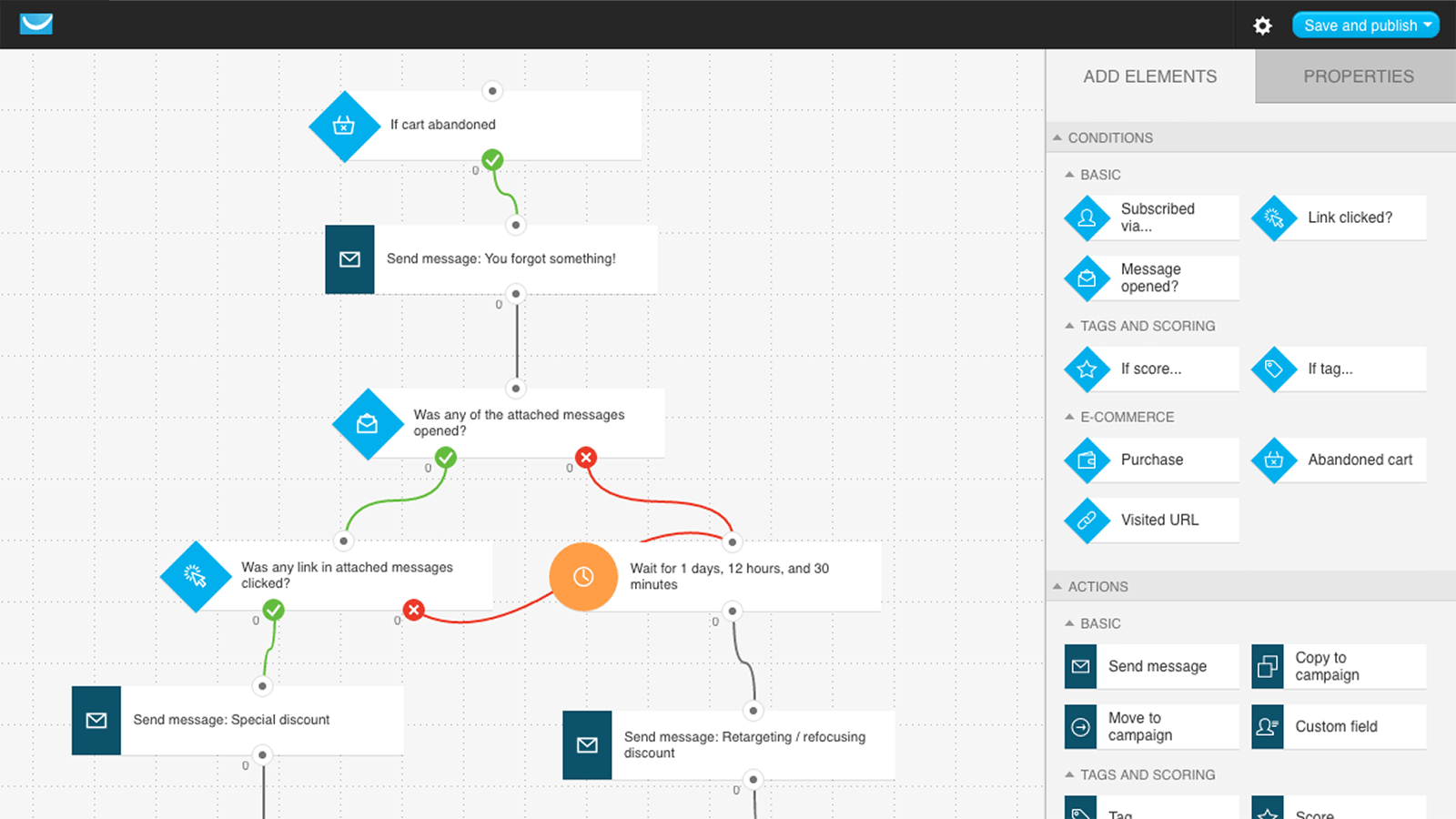The height and width of the screenshot is (819, 1456).
Task: Select the If score star icon
Action: pyautogui.click(x=1087, y=369)
